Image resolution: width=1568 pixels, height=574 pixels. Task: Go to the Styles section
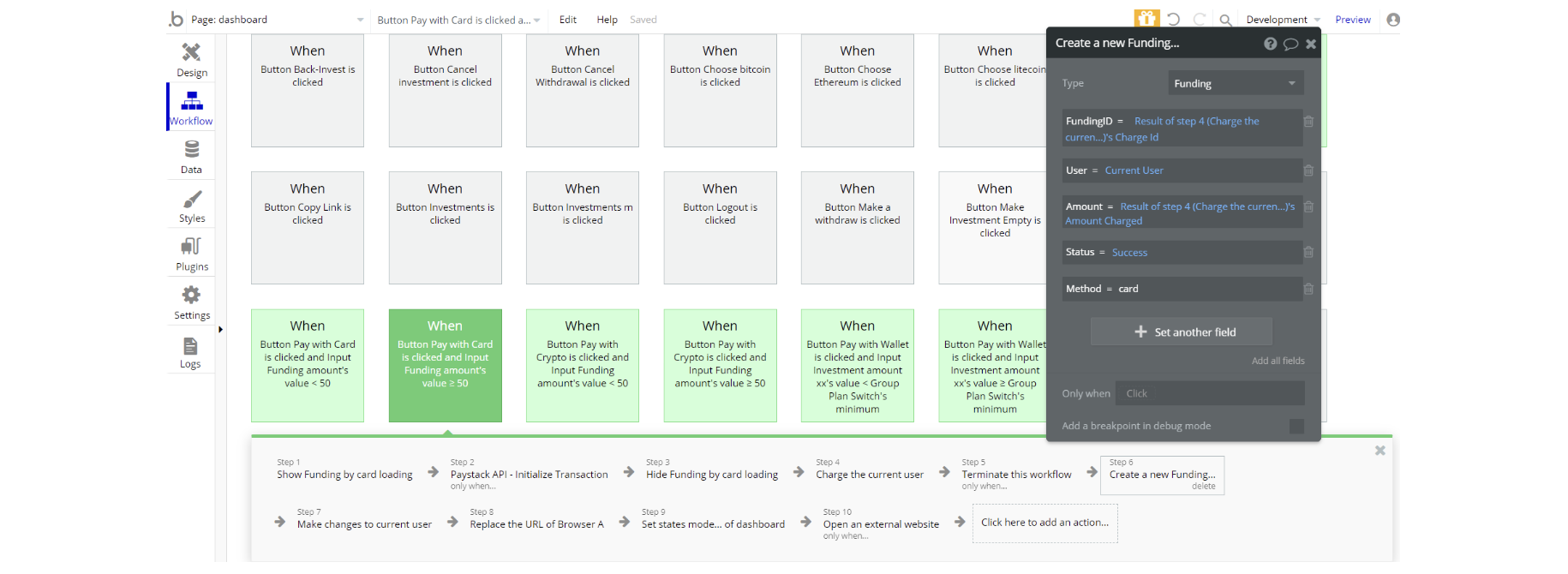point(191,205)
